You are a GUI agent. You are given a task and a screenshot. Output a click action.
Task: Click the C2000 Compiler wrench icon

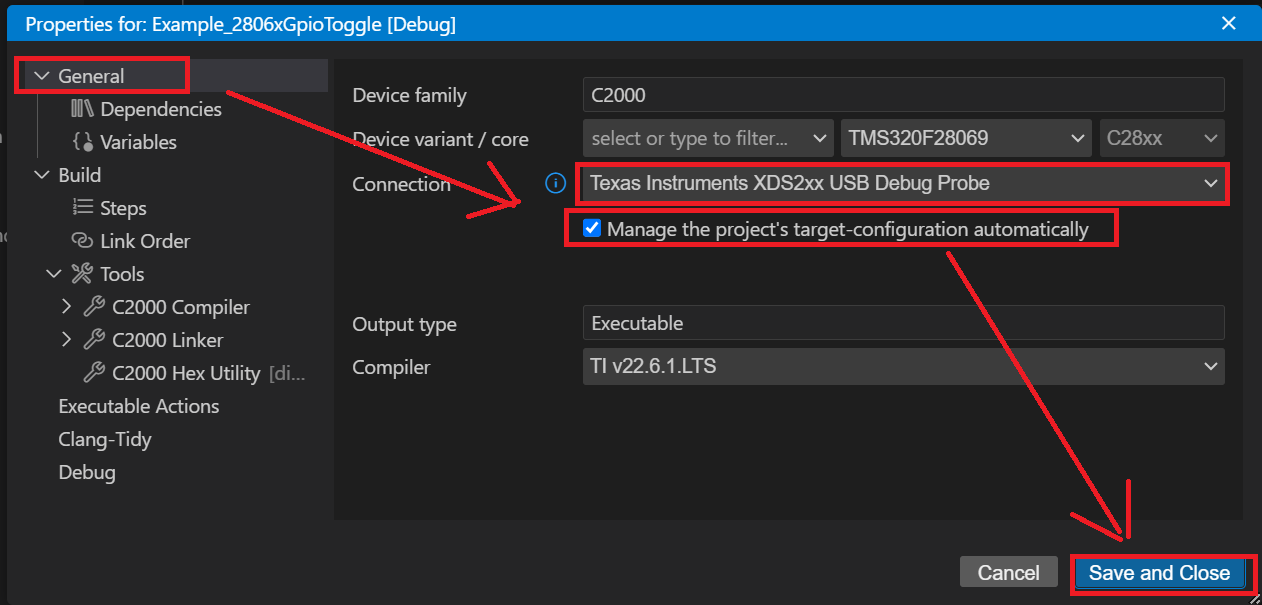[94, 307]
